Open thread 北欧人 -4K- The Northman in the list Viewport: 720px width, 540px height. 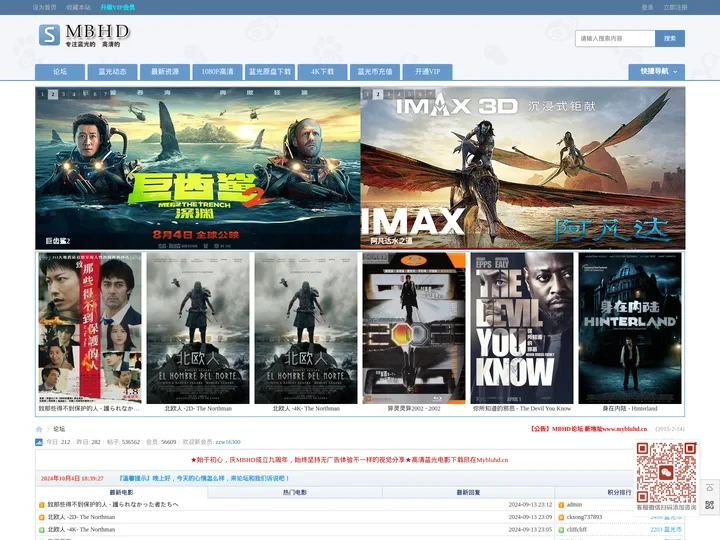81,529
